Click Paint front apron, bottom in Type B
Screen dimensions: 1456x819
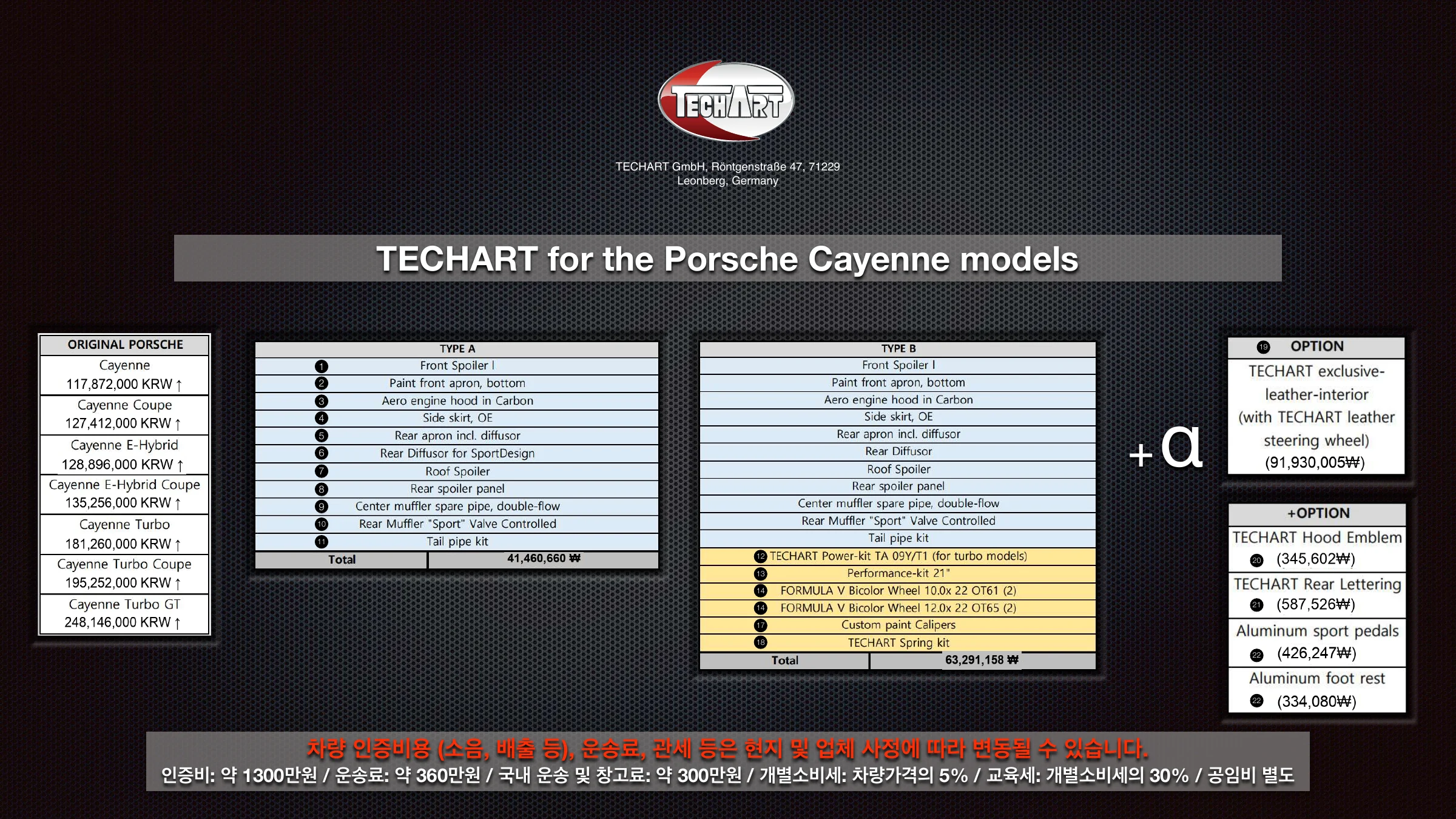898,383
